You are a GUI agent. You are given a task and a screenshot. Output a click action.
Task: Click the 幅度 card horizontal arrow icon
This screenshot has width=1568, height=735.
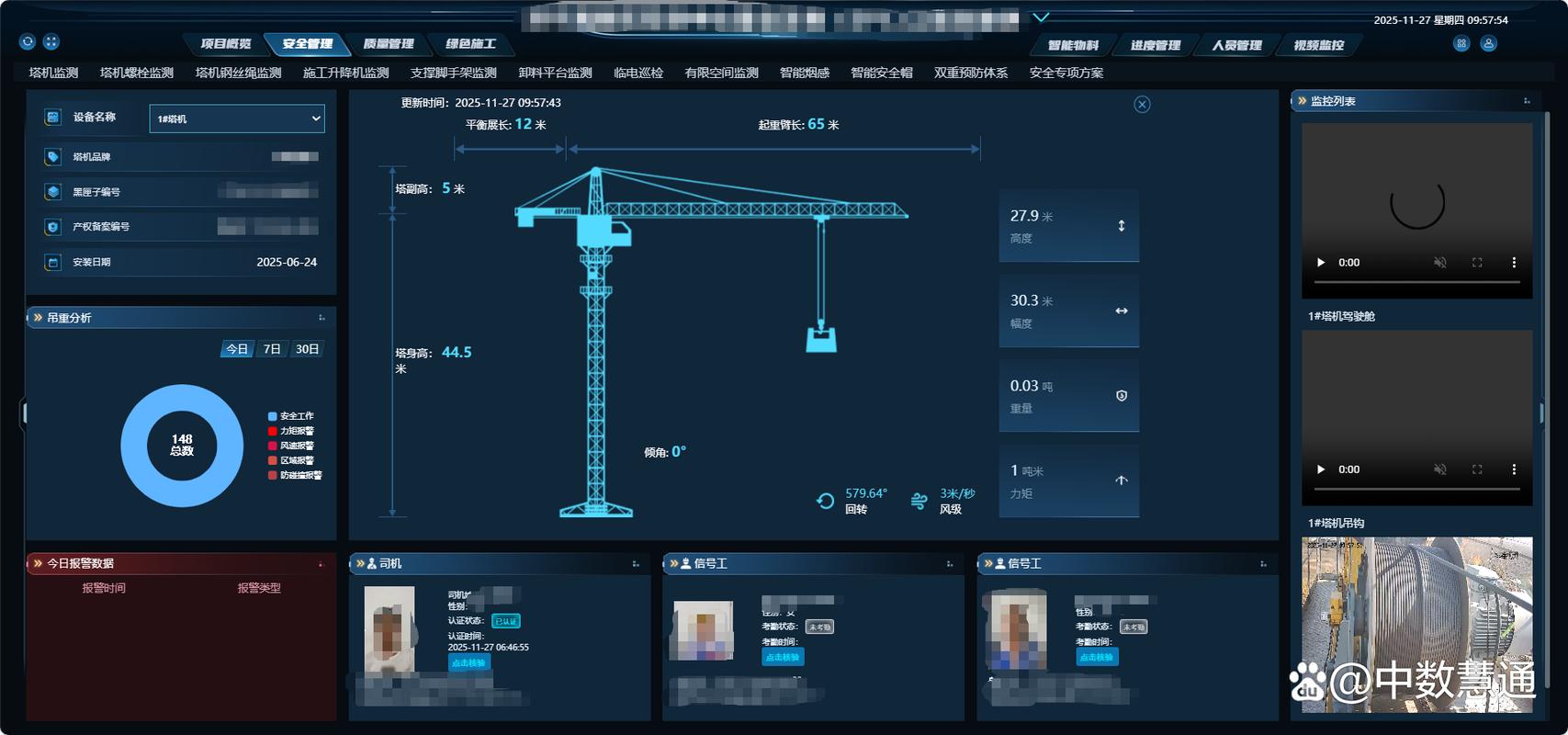click(1122, 311)
